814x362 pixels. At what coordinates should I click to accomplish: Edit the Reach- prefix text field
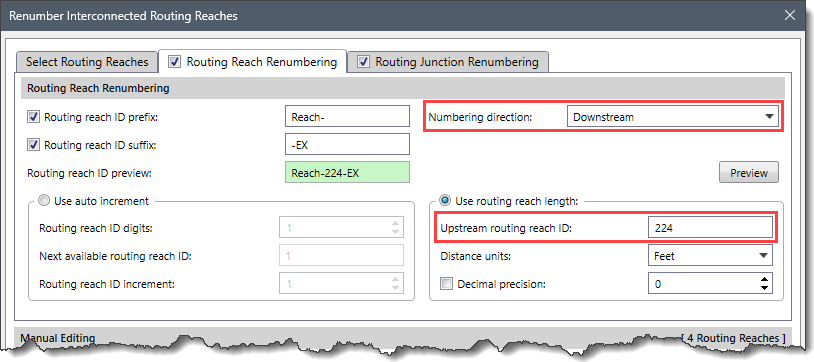point(347,116)
